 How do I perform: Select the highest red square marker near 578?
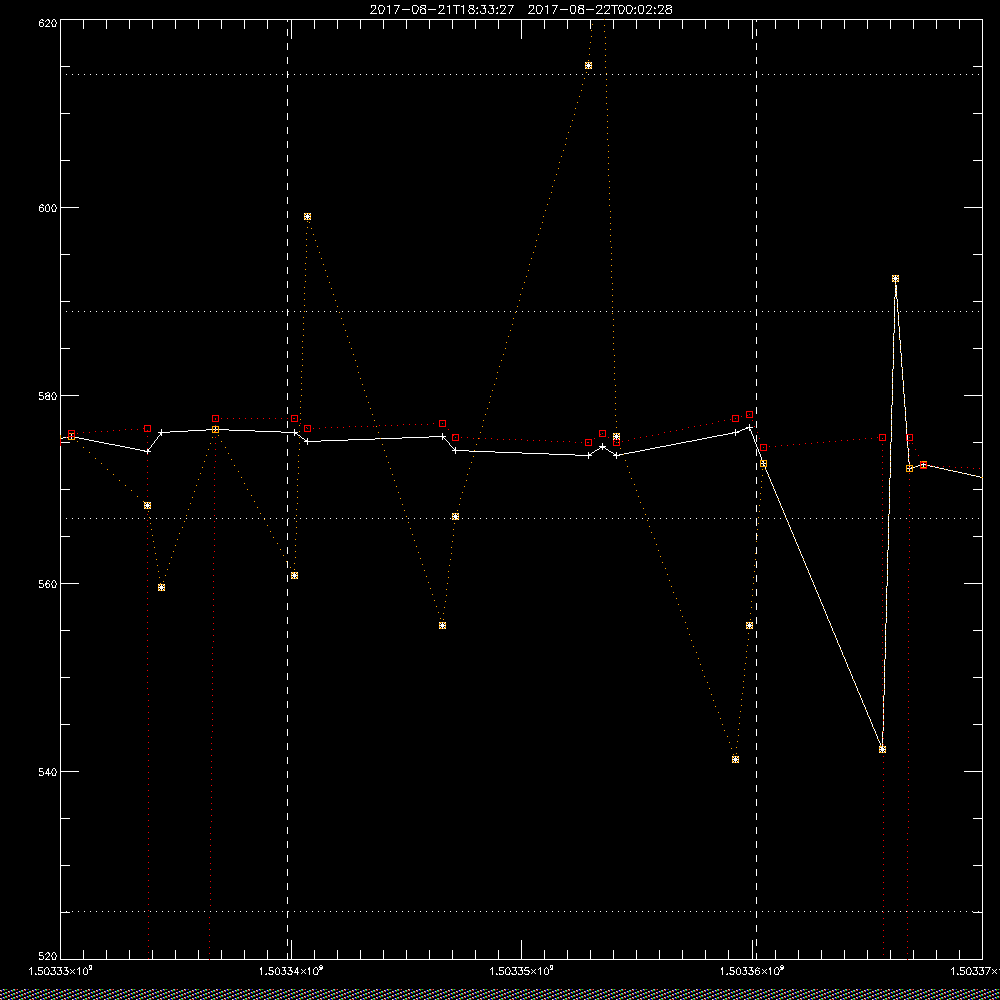click(750, 415)
